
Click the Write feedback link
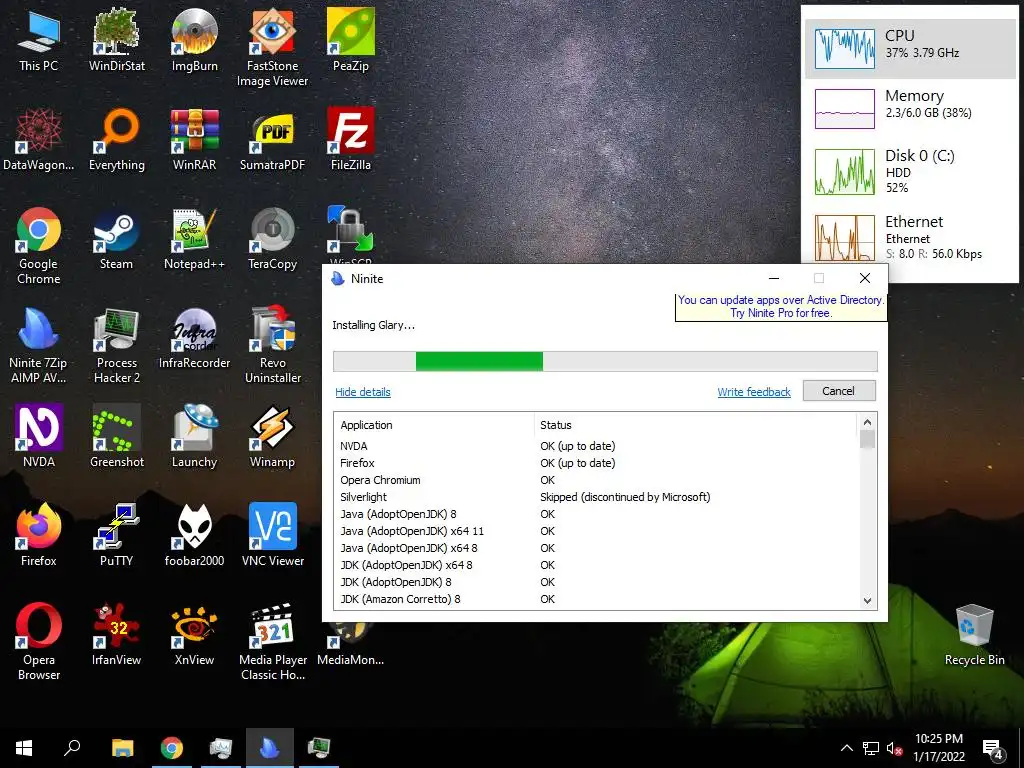click(x=754, y=392)
